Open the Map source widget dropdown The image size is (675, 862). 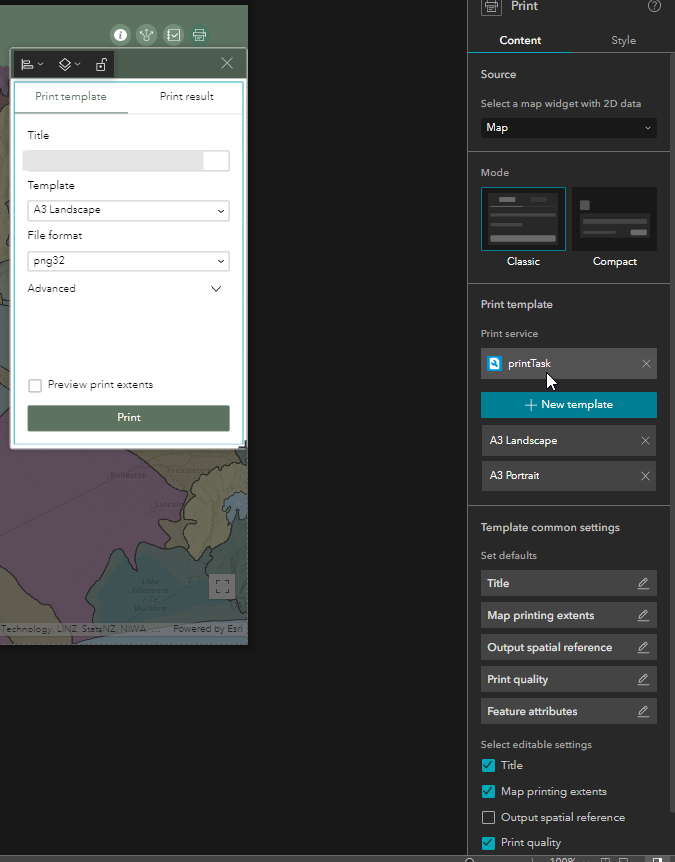[x=568, y=128]
